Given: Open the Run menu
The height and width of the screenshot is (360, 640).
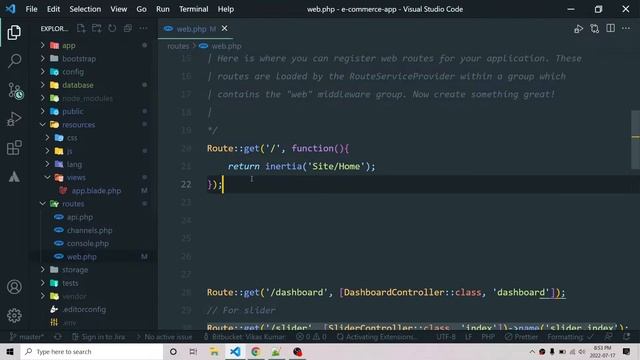Looking at the screenshot, I should [x=162, y=9].
